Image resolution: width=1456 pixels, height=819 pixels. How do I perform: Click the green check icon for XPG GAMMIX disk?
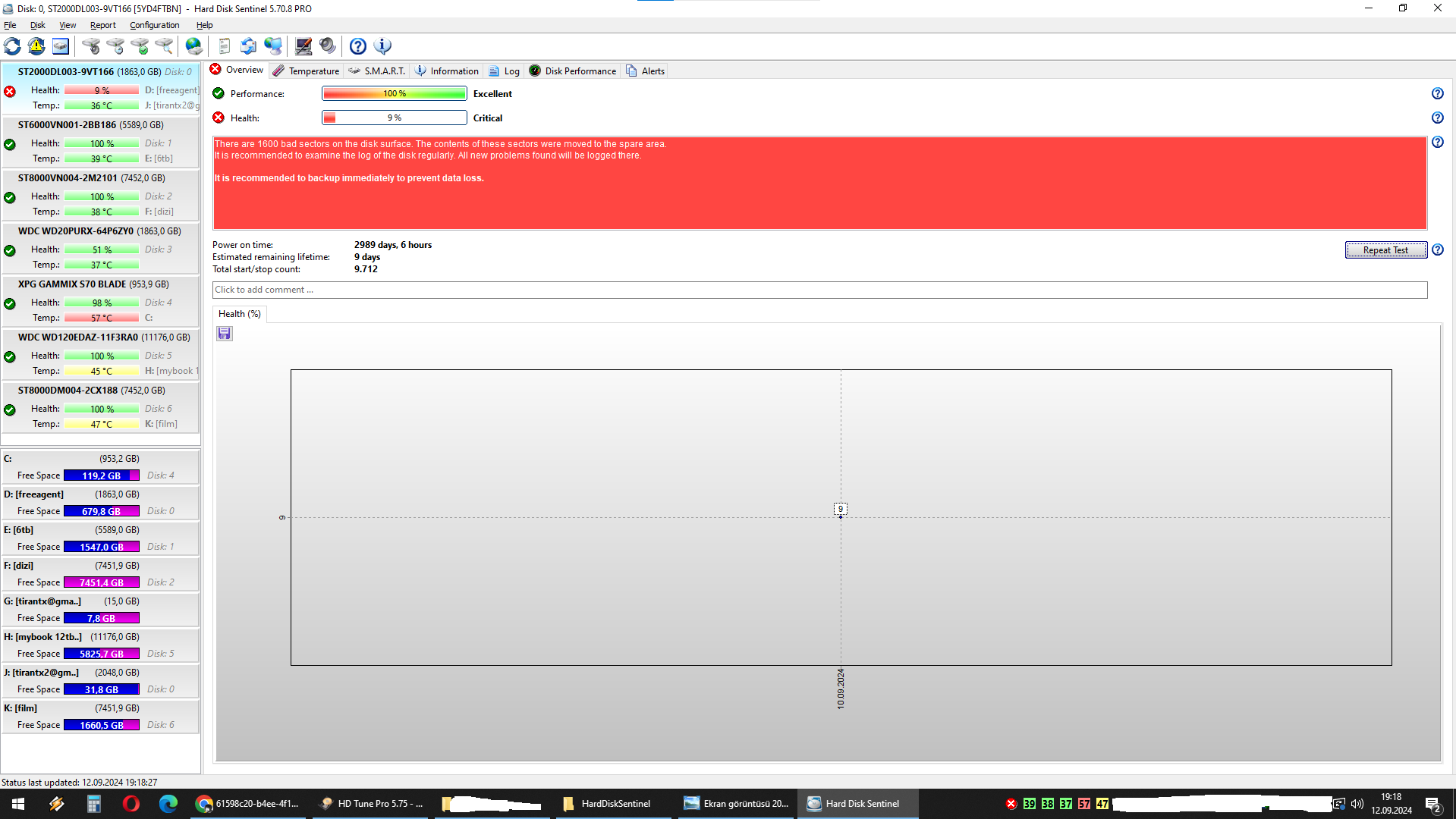(10, 304)
